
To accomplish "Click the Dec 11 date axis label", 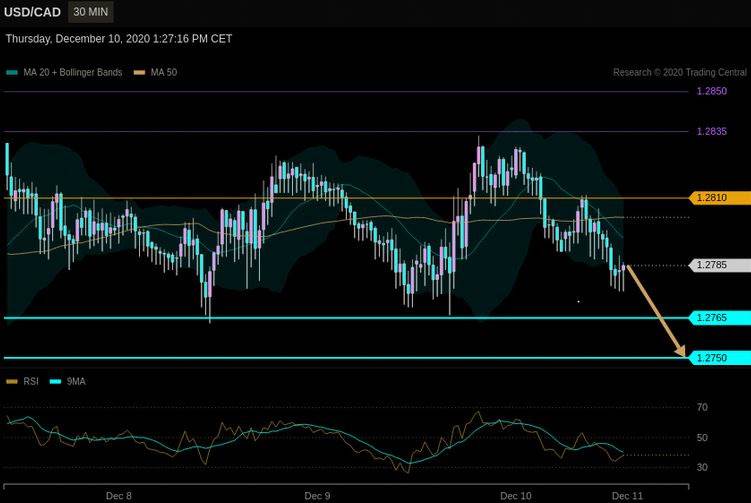I will 627,496.
